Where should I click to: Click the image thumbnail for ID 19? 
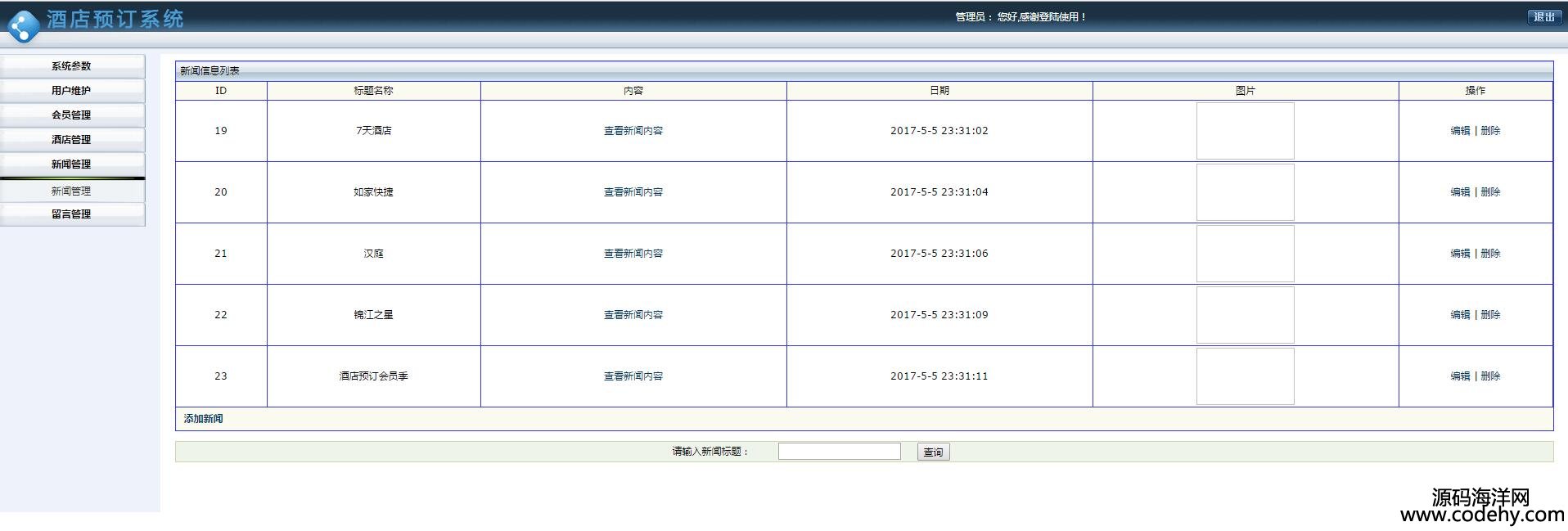click(1245, 131)
